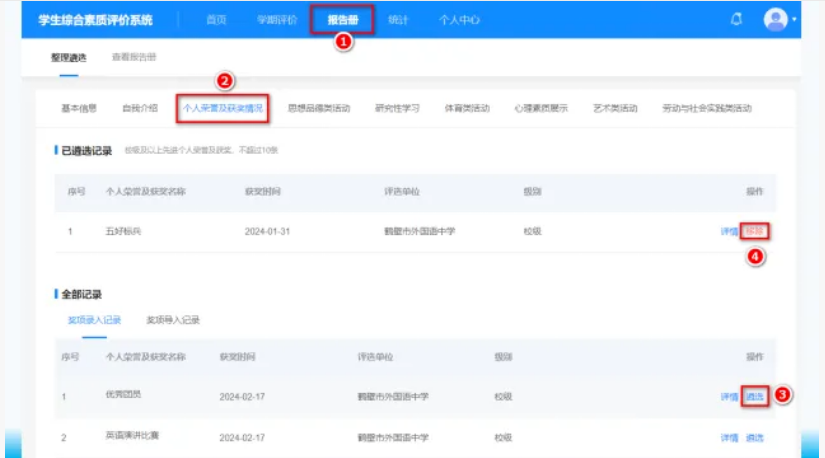
Task: Click the 学生综合素质评价系统 title logo
Action: point(94,20)
